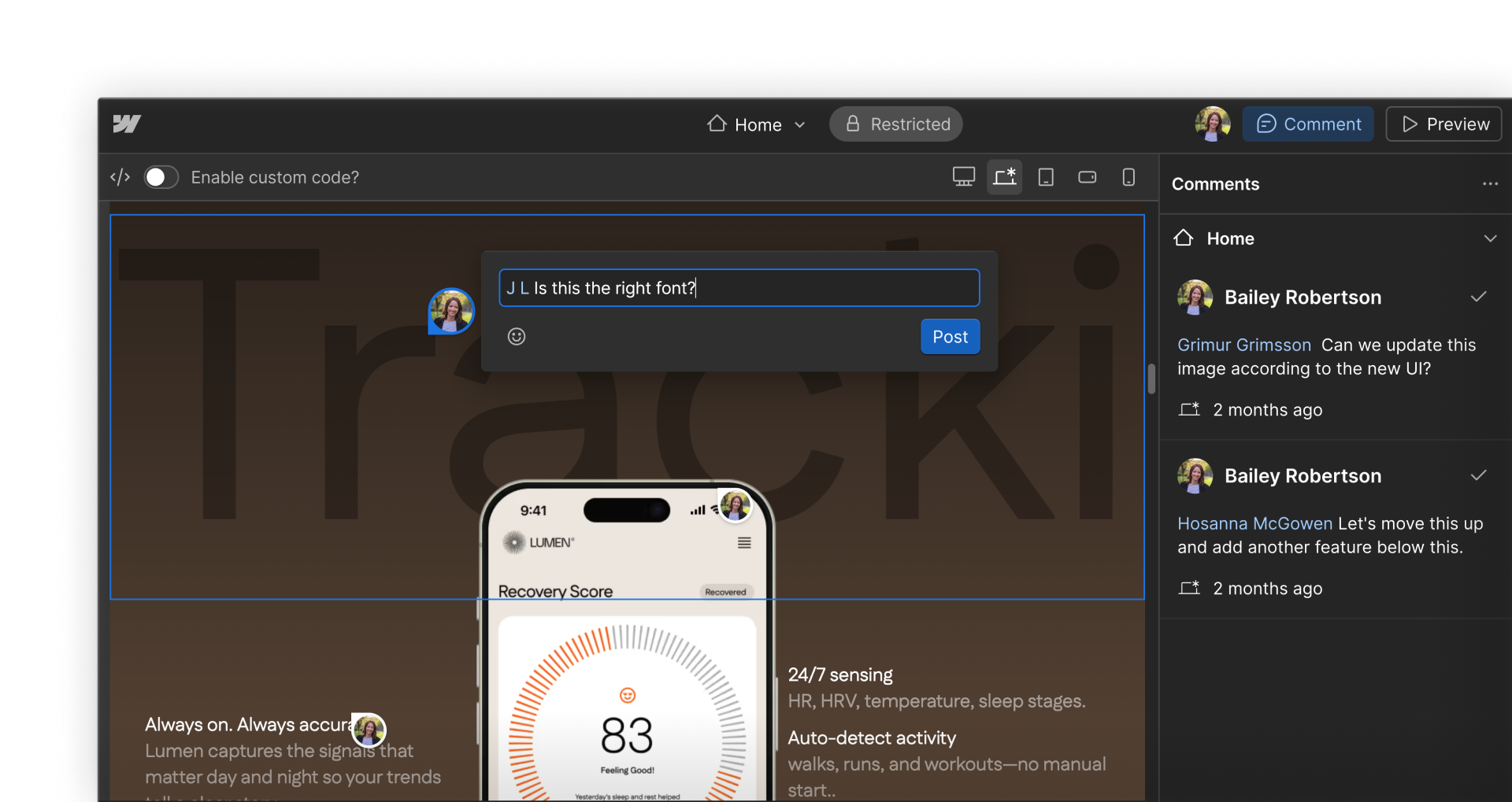The image size is (1512, 802).
Task: Select the Mobile portrait breakpoint
Action: click(x=1128, y=177)
